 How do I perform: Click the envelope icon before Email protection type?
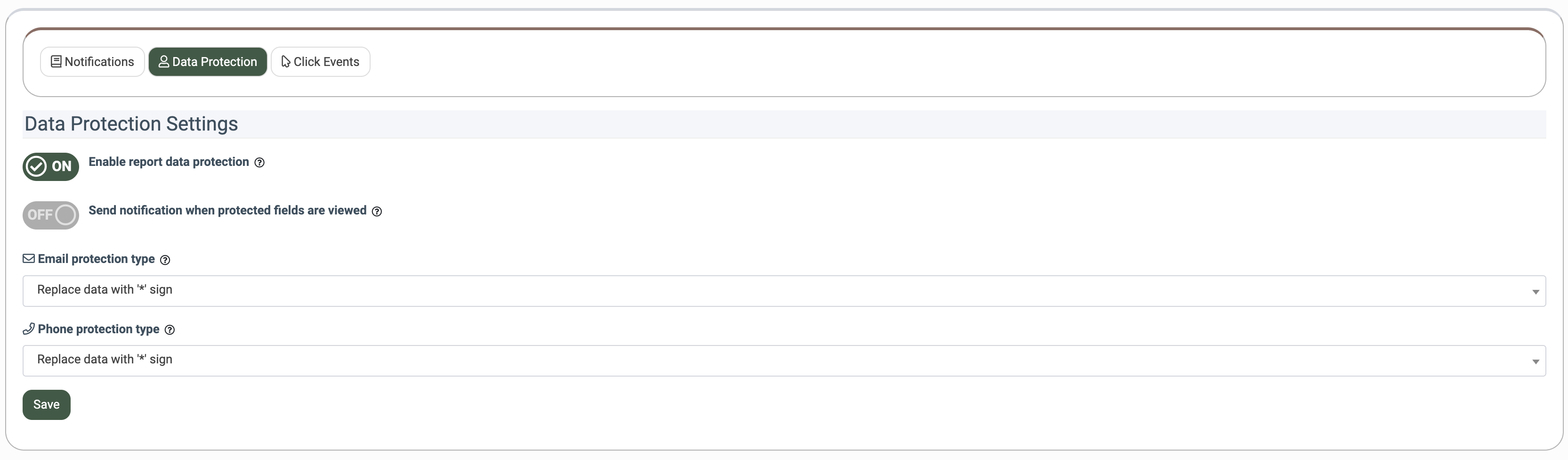[29, 259]
